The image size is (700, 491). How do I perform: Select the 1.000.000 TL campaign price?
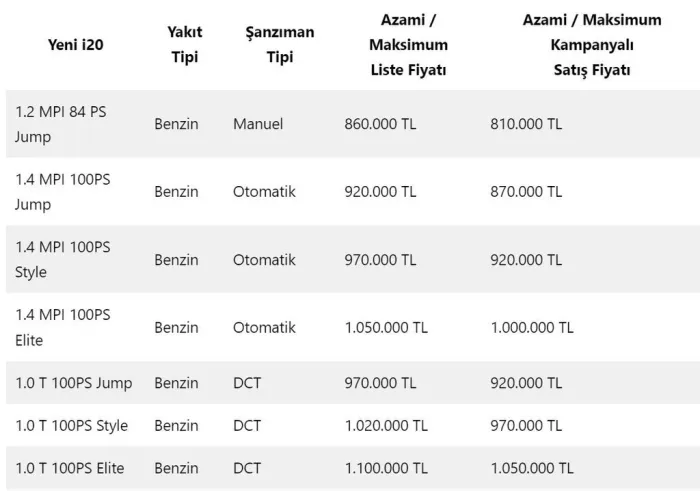(532, 328)
